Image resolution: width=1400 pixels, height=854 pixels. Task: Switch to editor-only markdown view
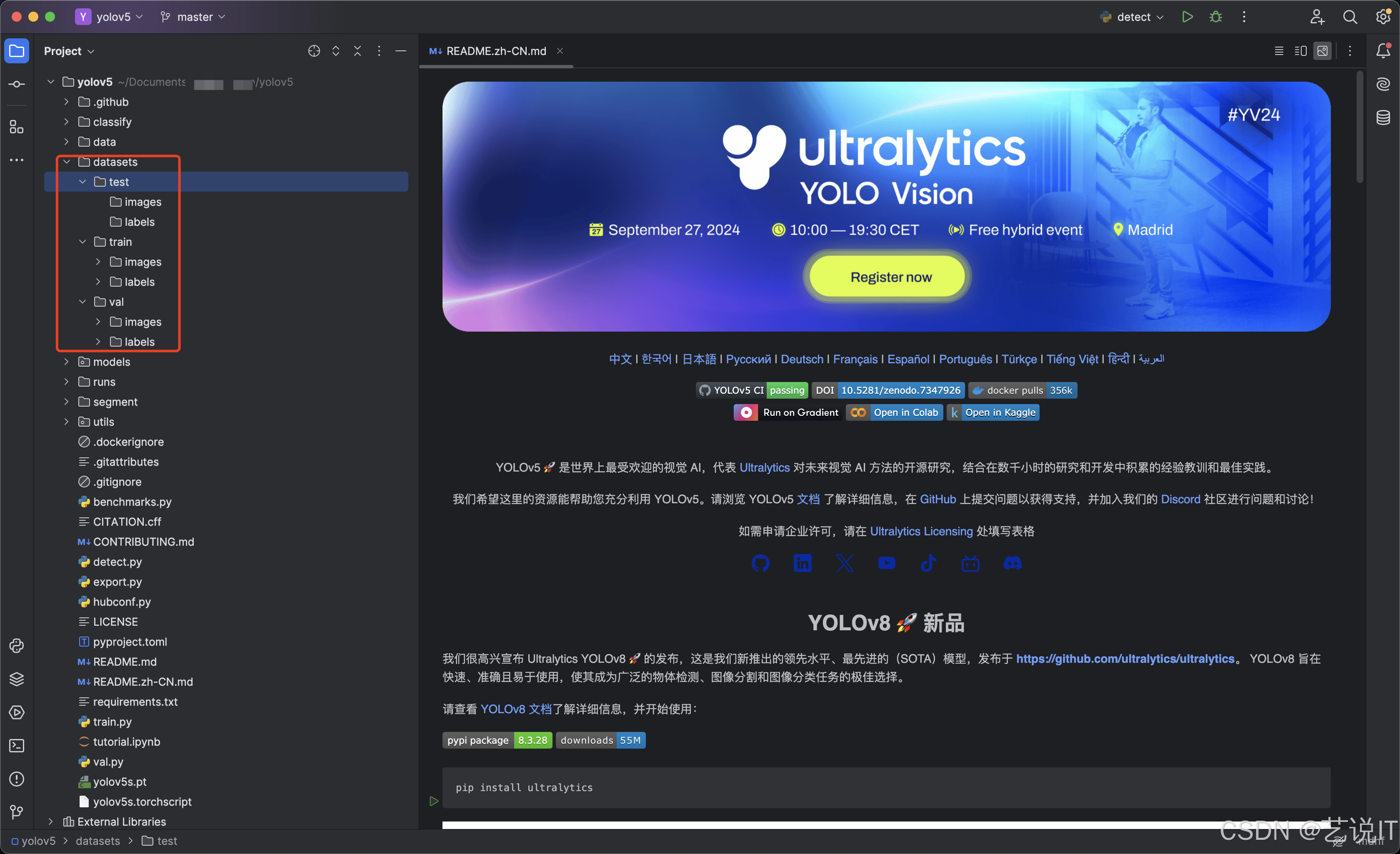click(x=1279, y=51)
